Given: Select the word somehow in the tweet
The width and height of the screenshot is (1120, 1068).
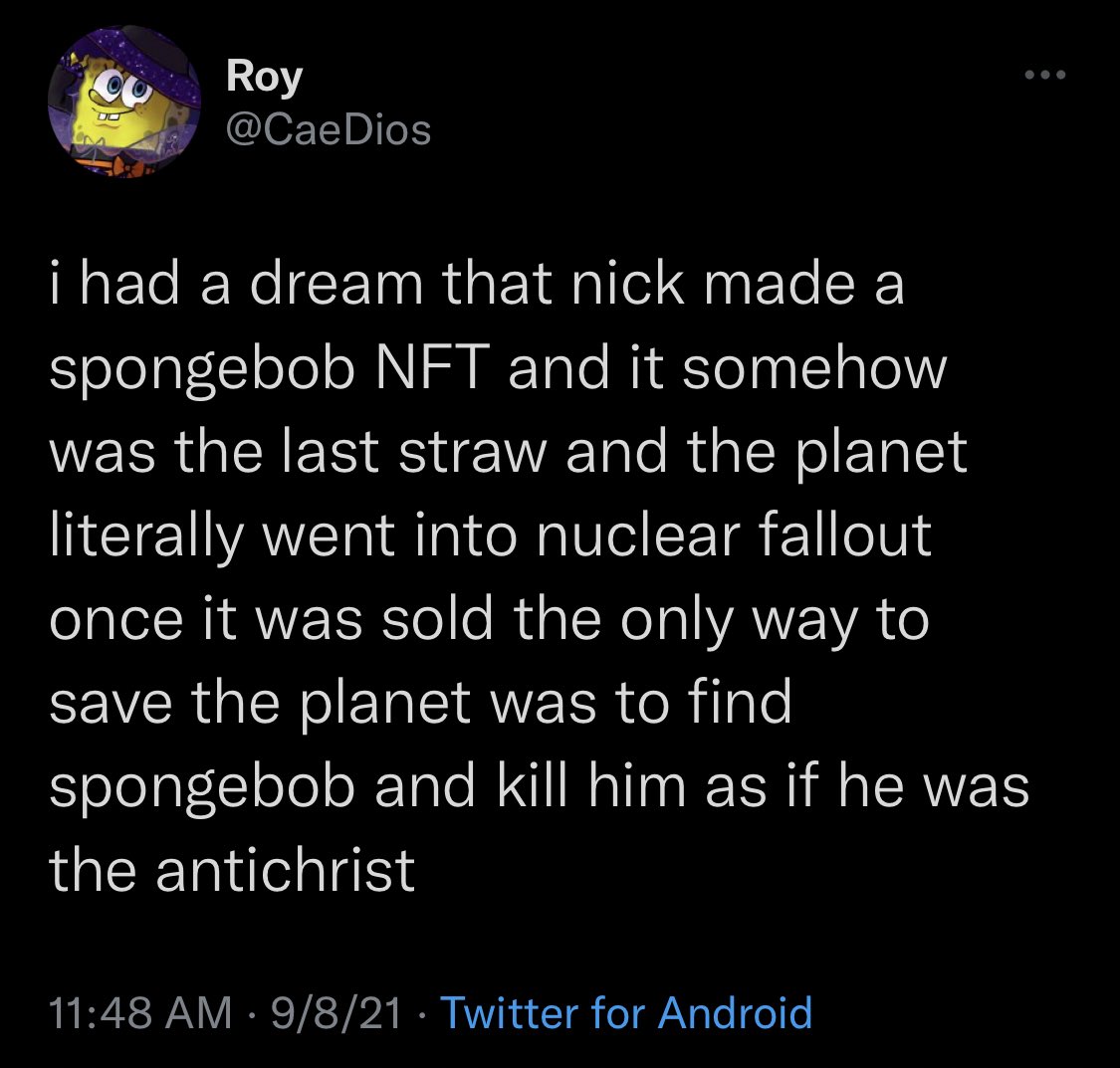Looking at the screenshot, I should pyautogui.click(x=814, y=368).
